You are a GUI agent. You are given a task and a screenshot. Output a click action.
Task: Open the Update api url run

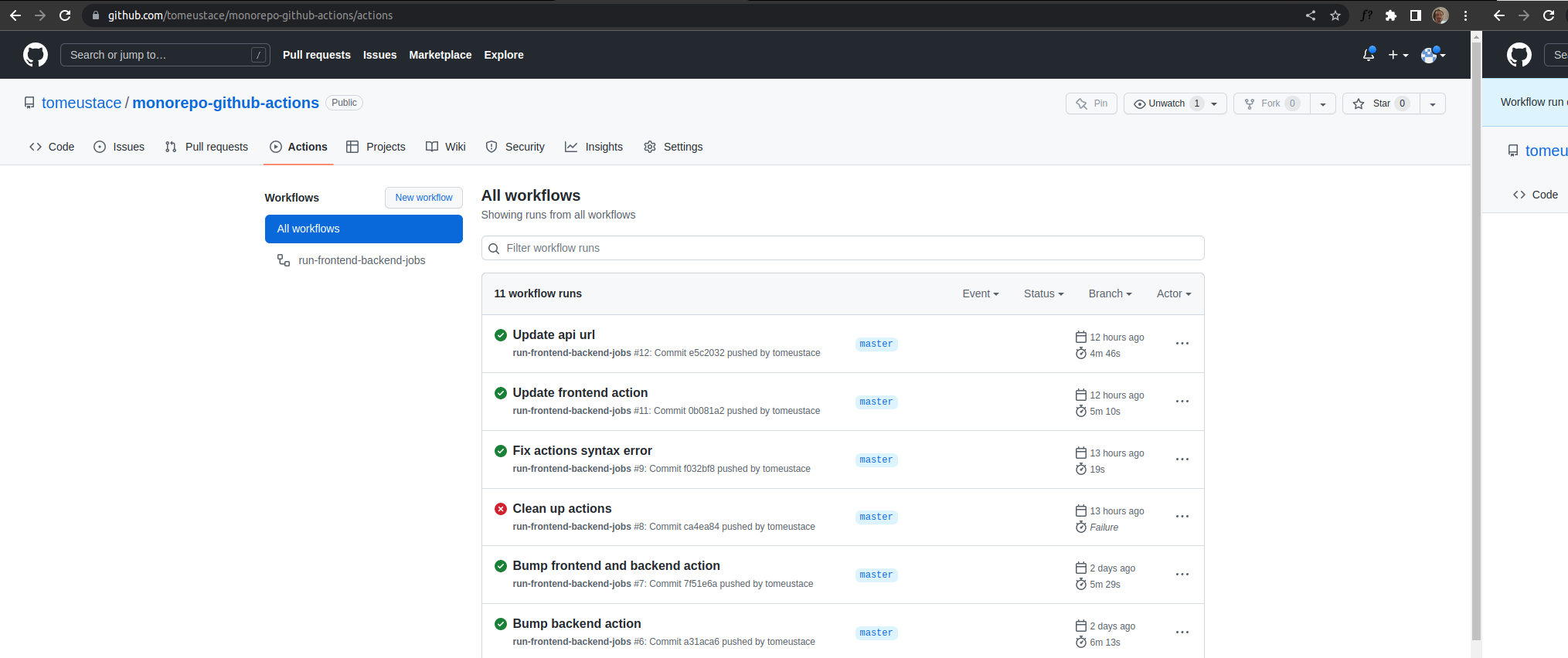554,334
